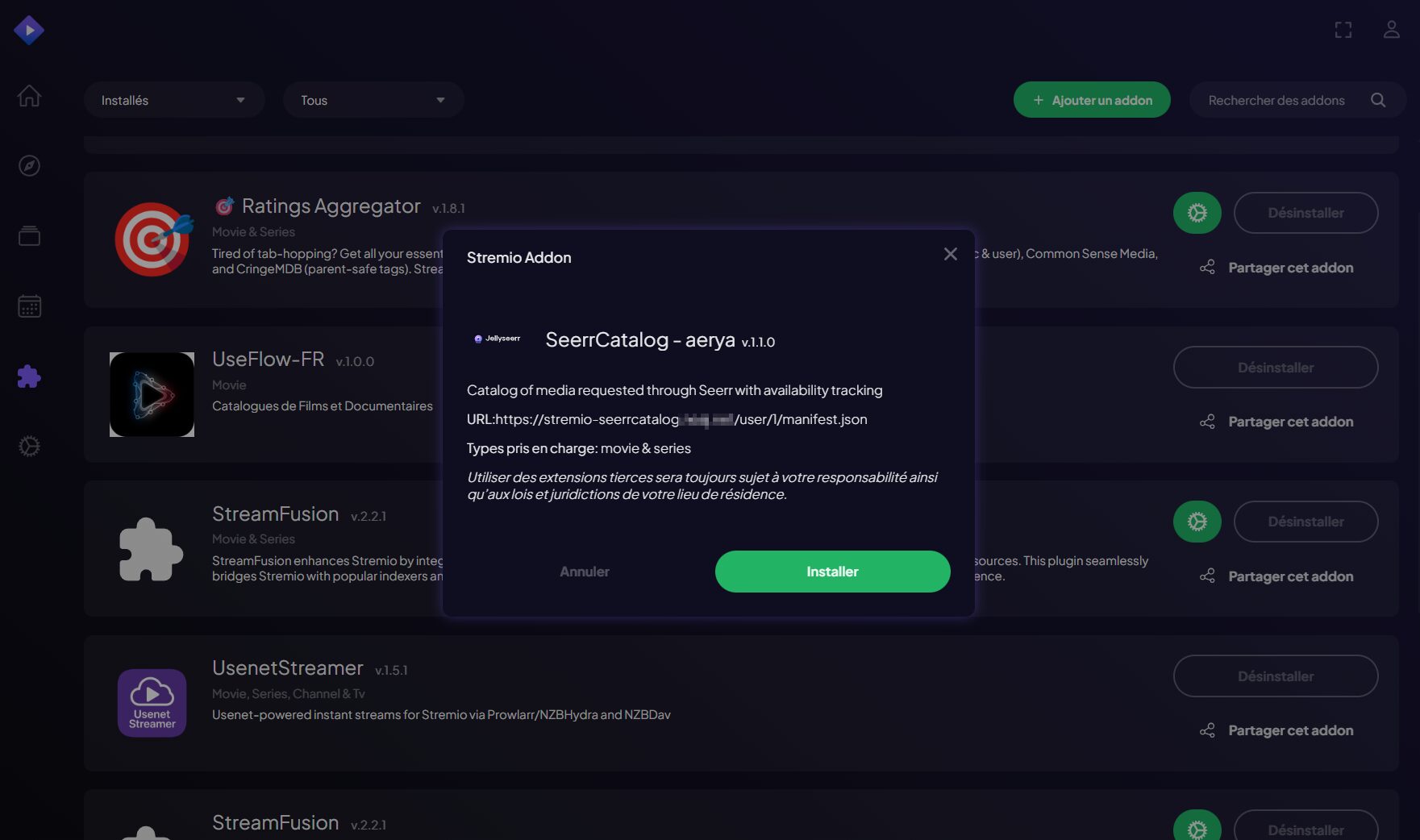Open the Calendar in sidebar
This screenshot has height=840, width=1420.
pyautogui.click(x=29, y=306)
